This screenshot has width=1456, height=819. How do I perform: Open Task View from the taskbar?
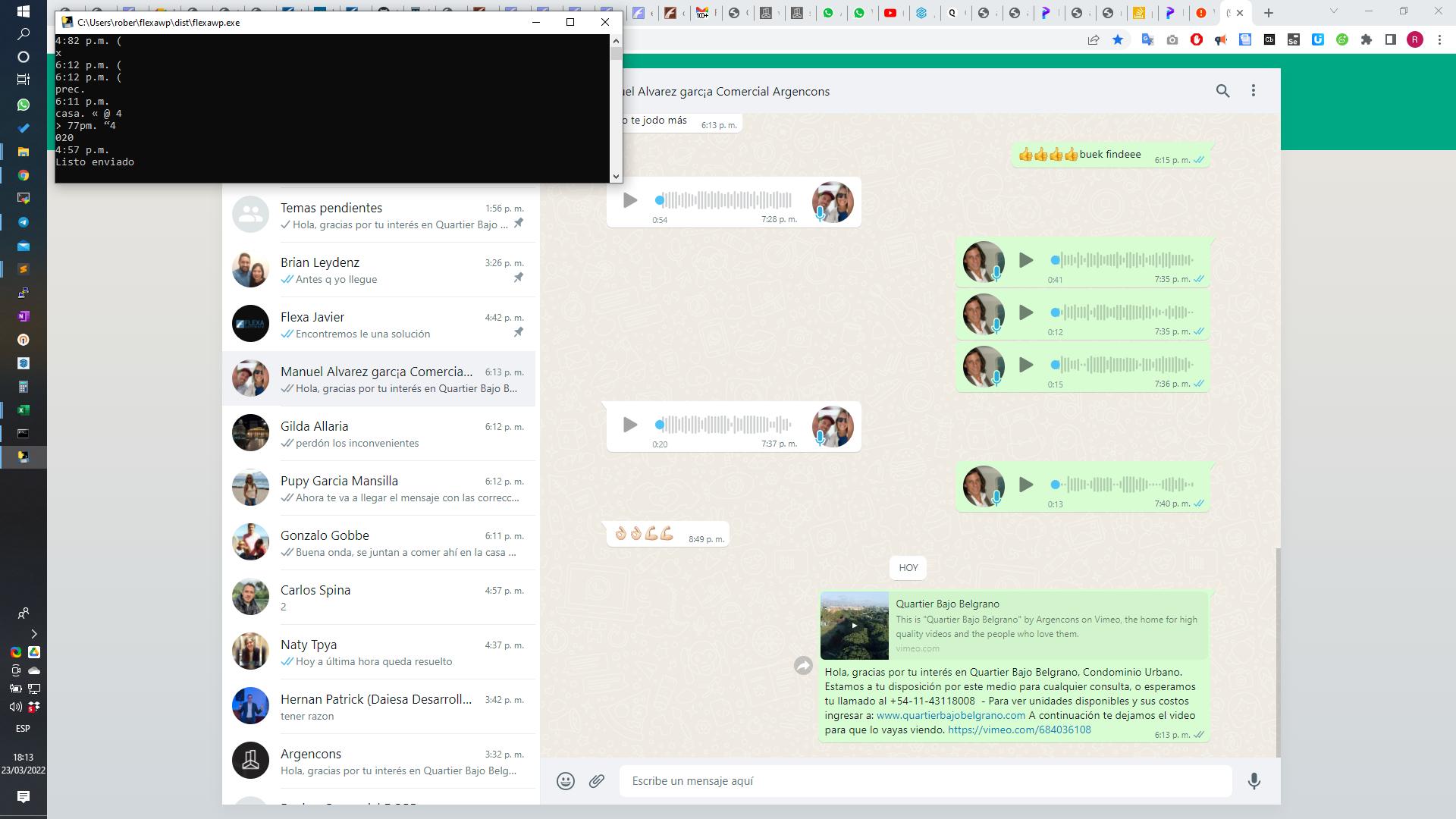pyautogui.click(x=23, y=80)
